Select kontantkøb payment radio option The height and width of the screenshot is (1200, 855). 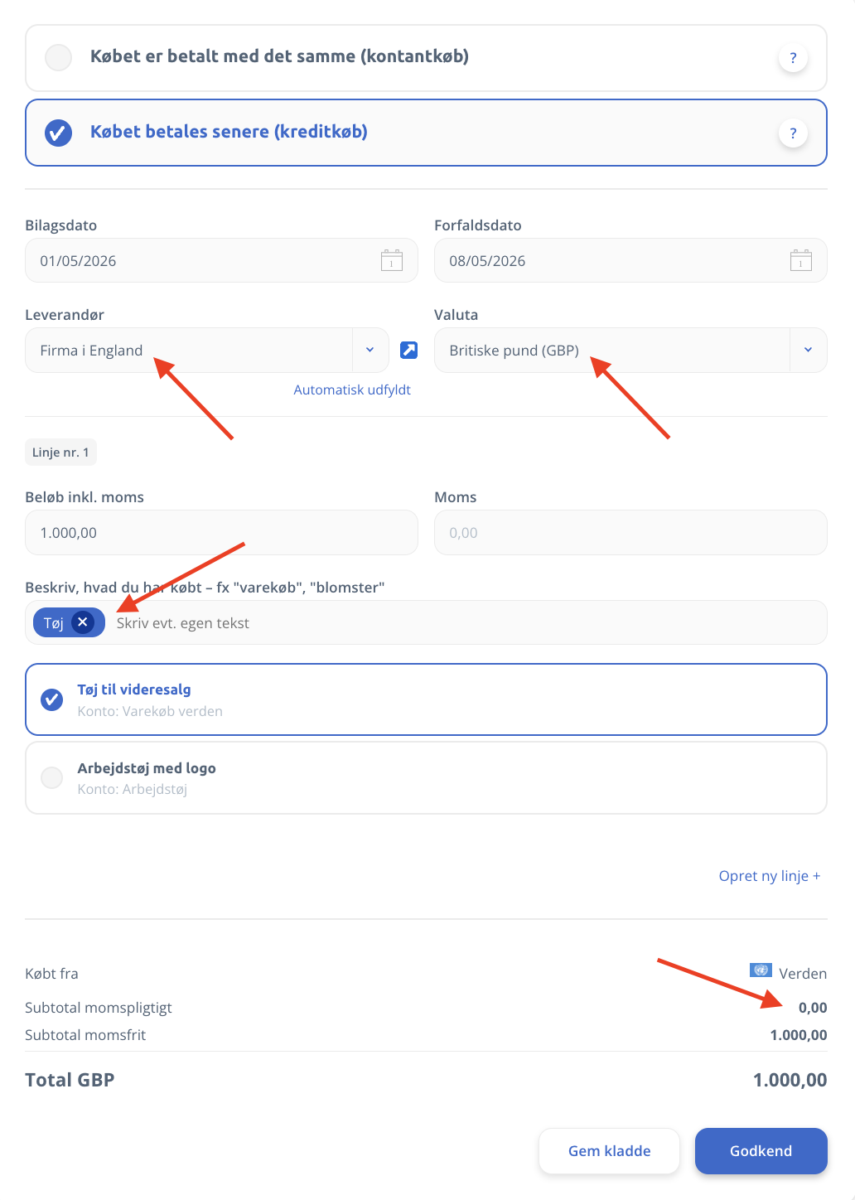[59, 58]
